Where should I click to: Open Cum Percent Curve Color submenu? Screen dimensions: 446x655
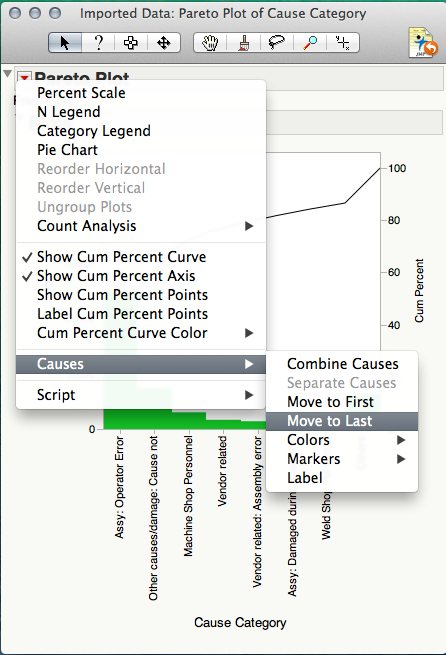point(141,333)
